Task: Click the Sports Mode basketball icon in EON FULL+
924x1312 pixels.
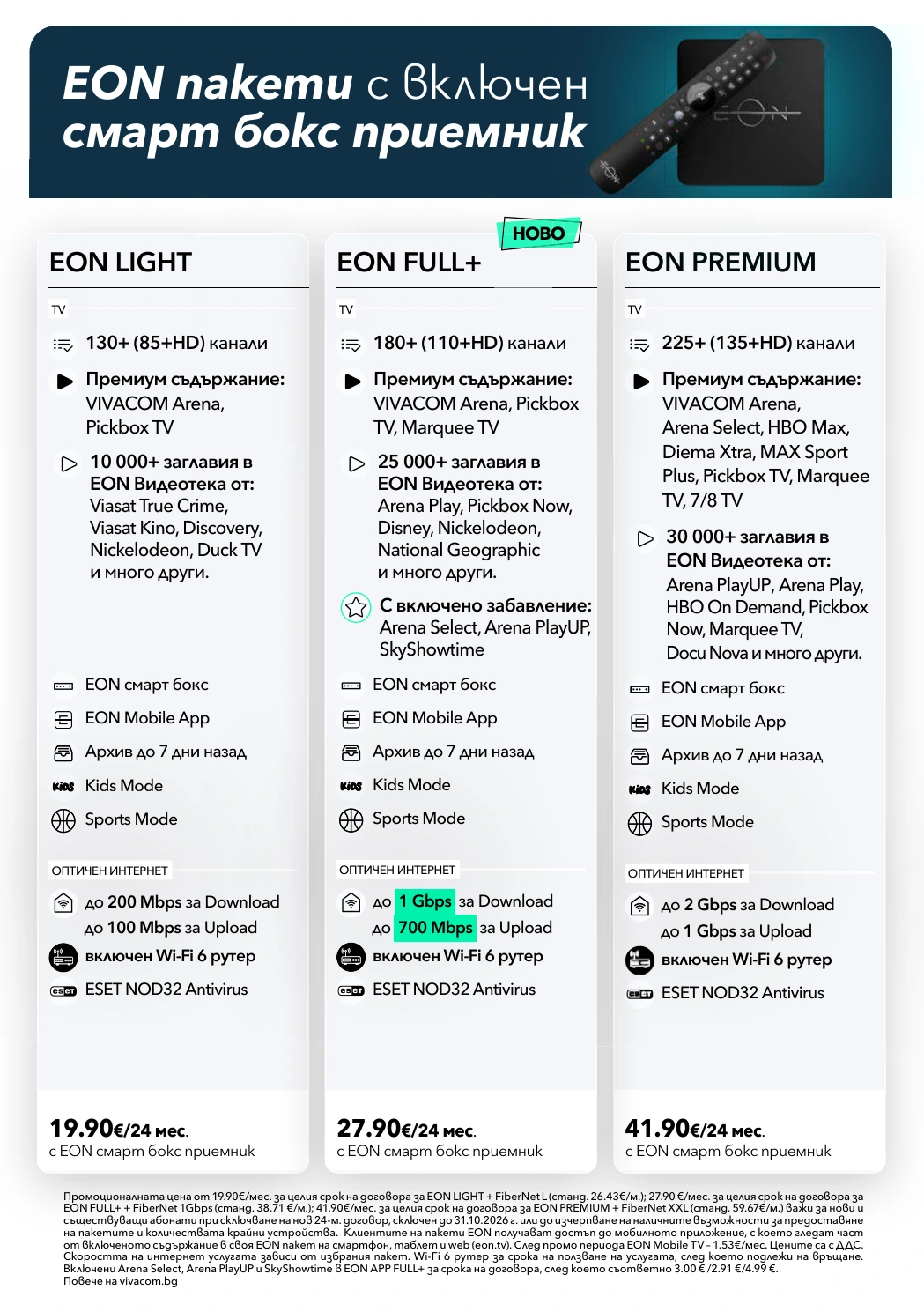Action: (x=351, y=820)
